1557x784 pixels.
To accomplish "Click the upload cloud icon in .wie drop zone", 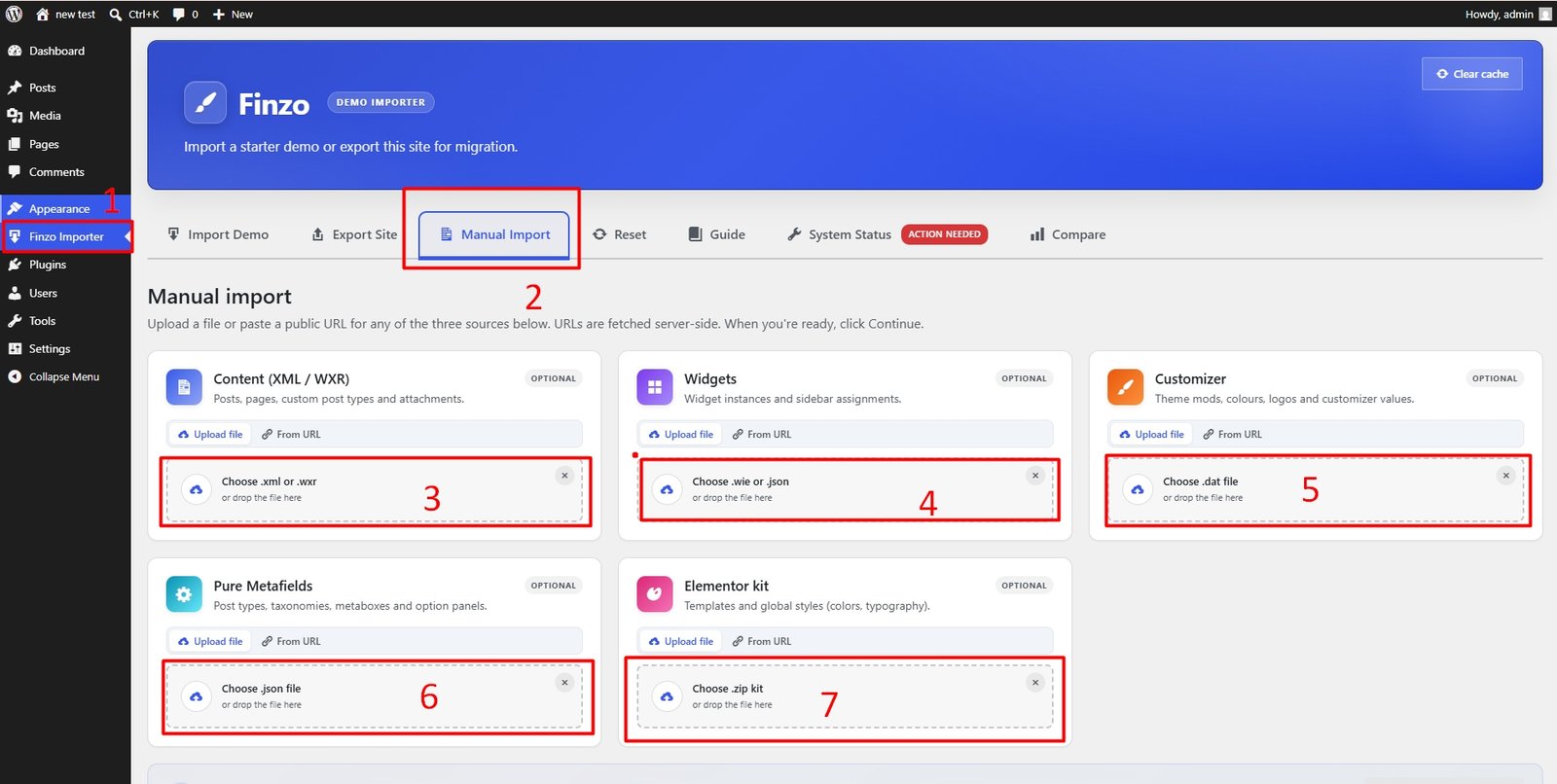I will (x=667, y=489).
